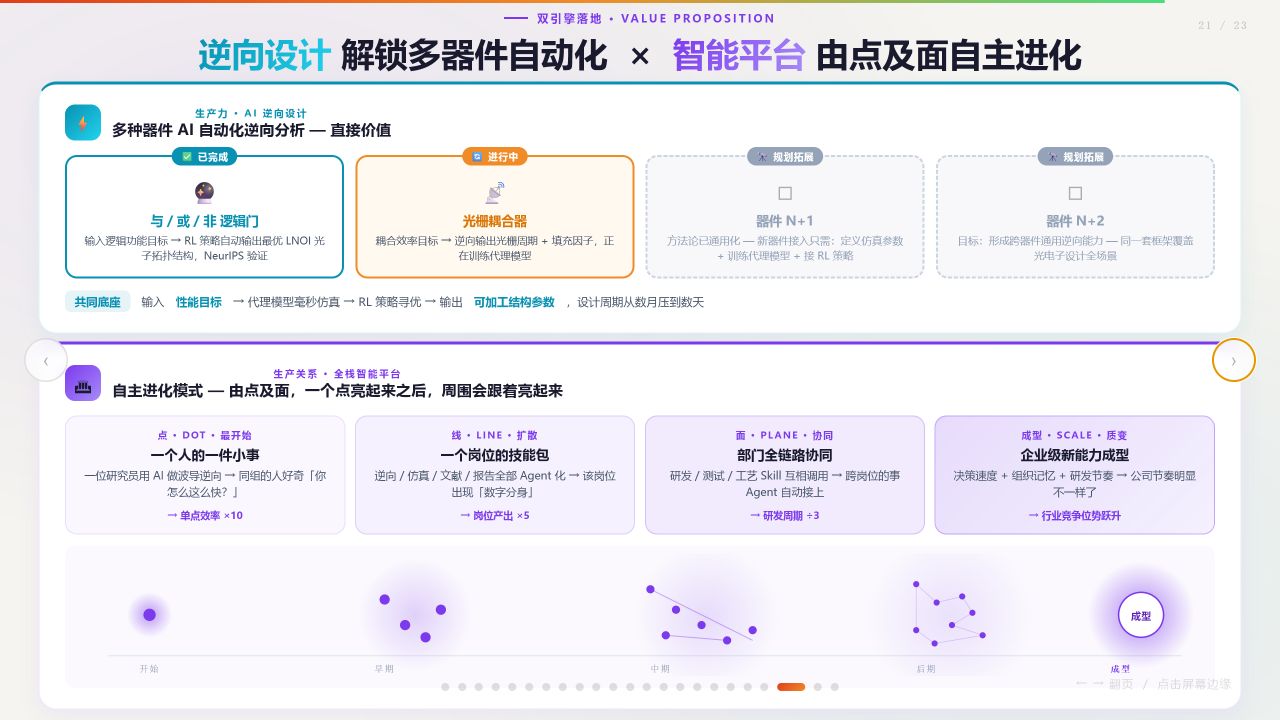Click the 成型 circle at timeline end
1280x720 pixels.
point(1141,615)
